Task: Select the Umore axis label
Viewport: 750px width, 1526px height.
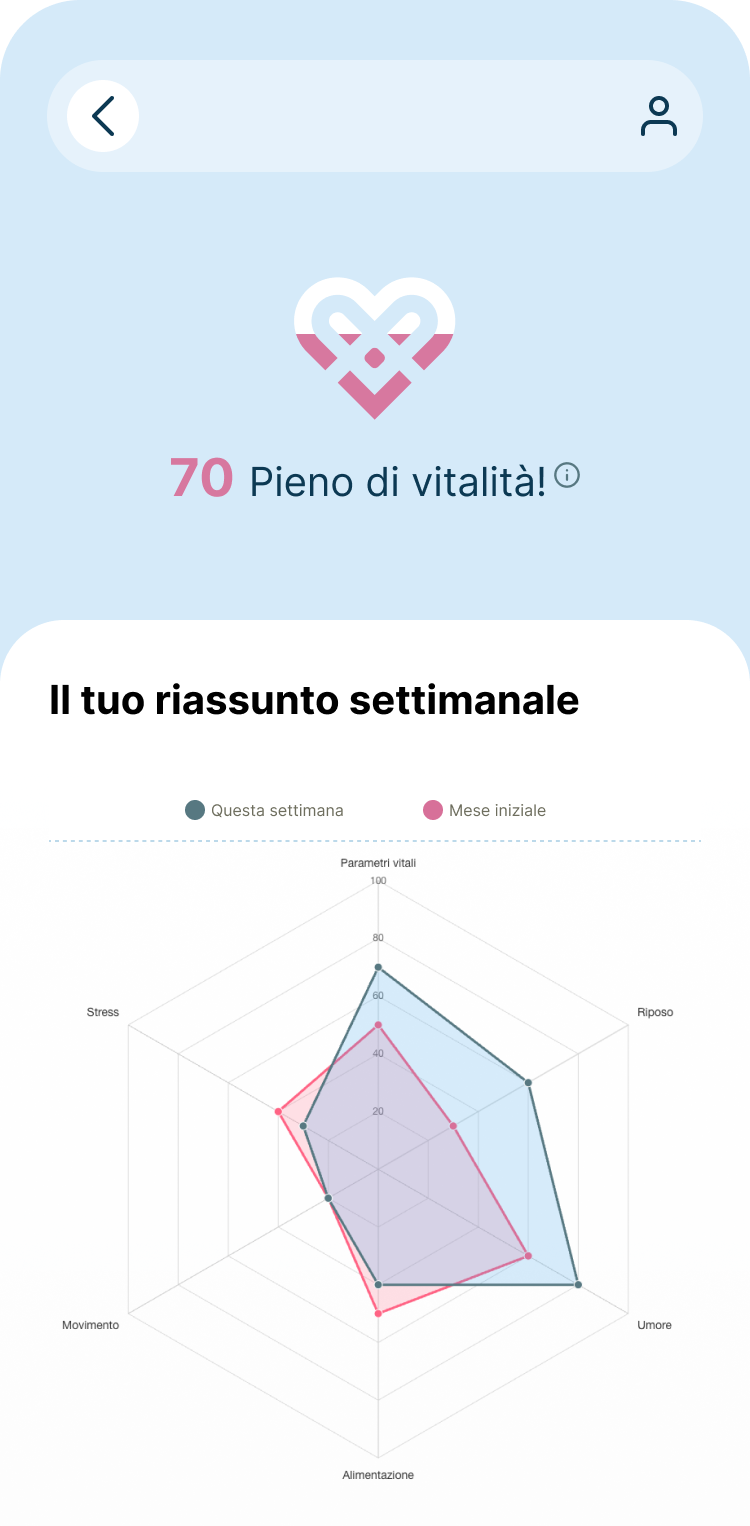Action: [x=655, y=1325]
